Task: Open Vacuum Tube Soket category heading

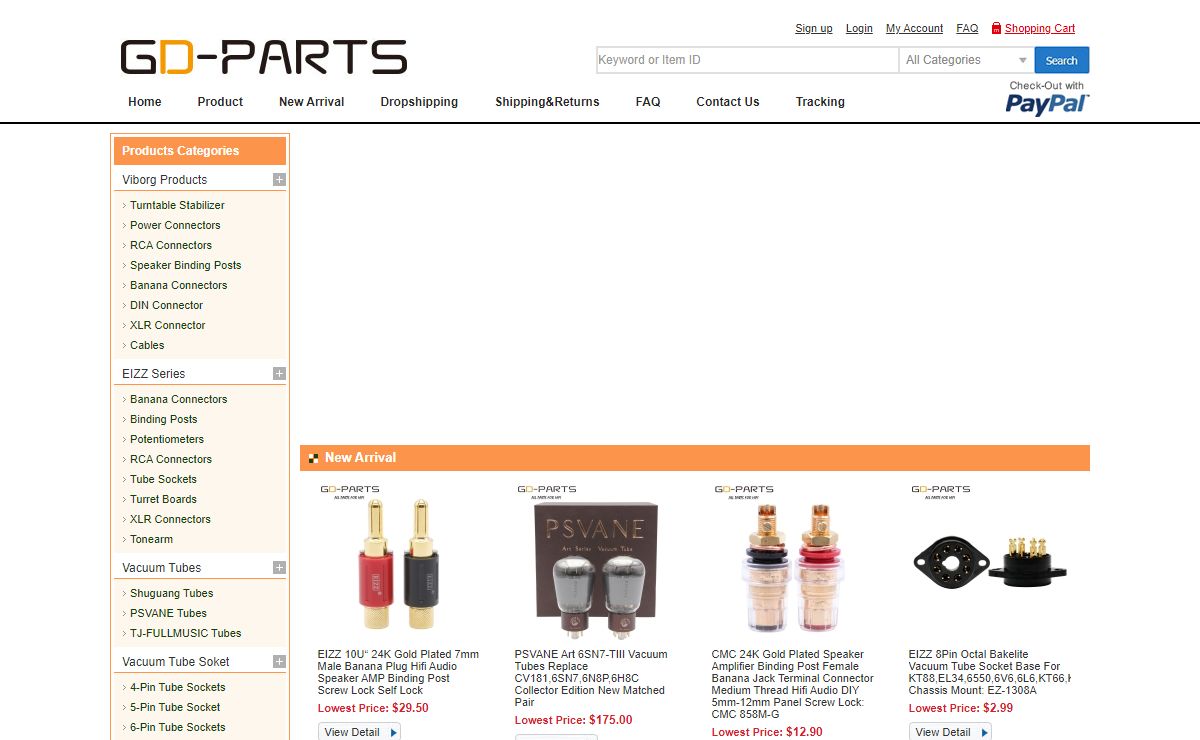Action: (176, 662)
